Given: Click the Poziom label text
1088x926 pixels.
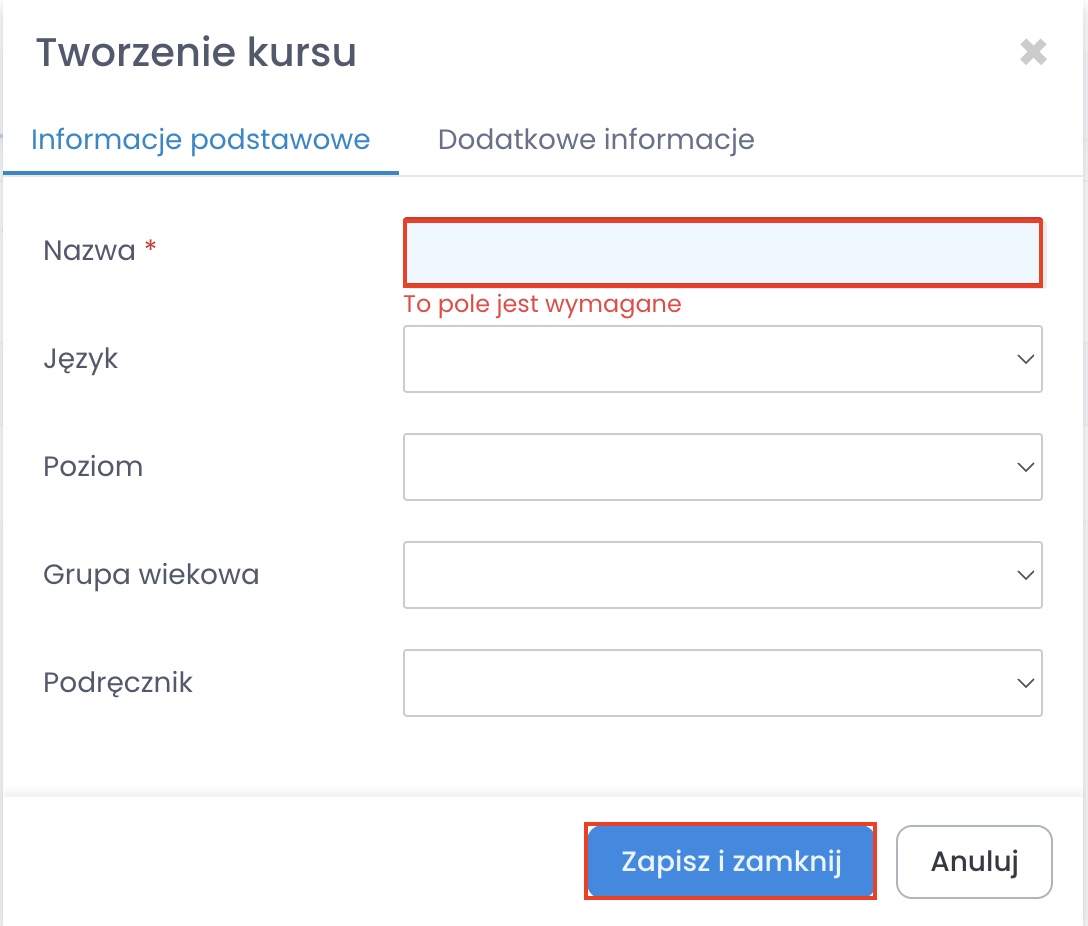Looking at the screenshot, I should coord(93,466).
